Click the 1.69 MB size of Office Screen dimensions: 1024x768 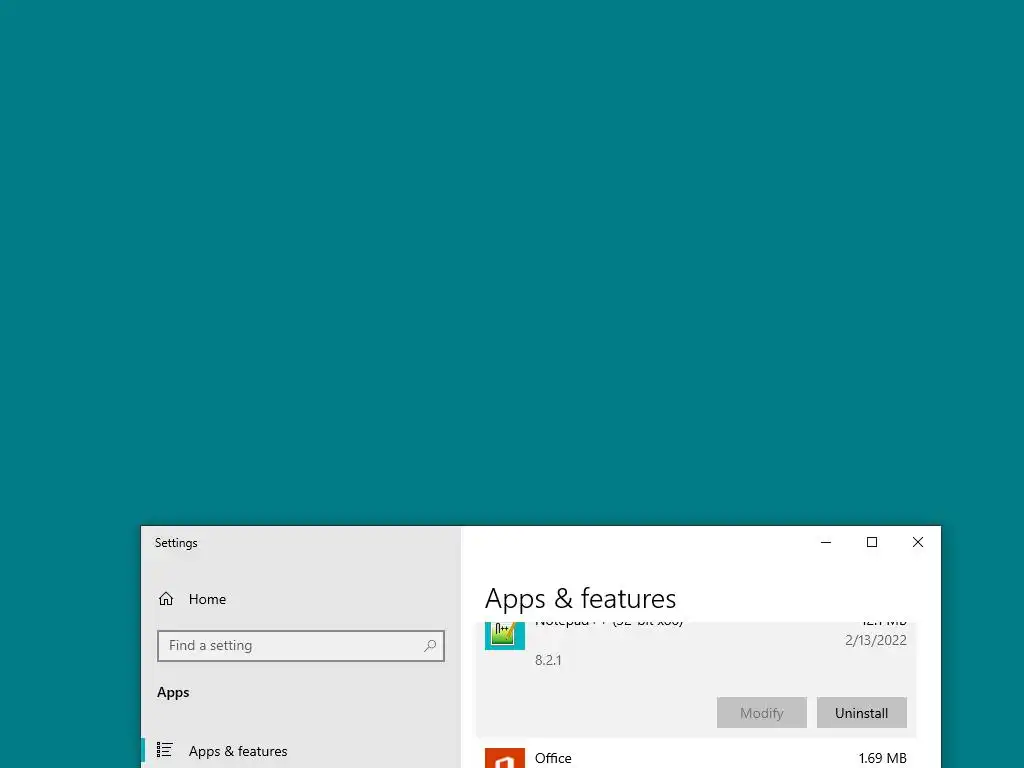tap(882, 758)
